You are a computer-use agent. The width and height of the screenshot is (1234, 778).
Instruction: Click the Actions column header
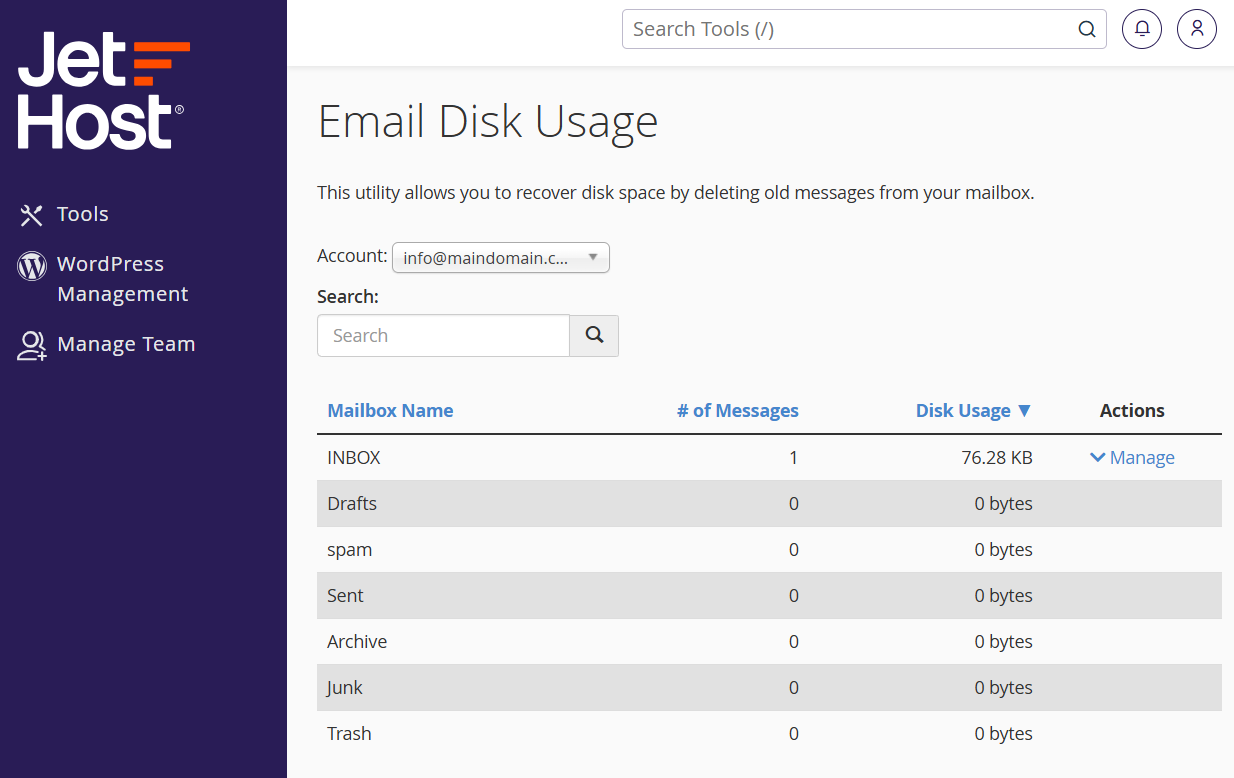pyautogui.click(x=1132, y=411)
